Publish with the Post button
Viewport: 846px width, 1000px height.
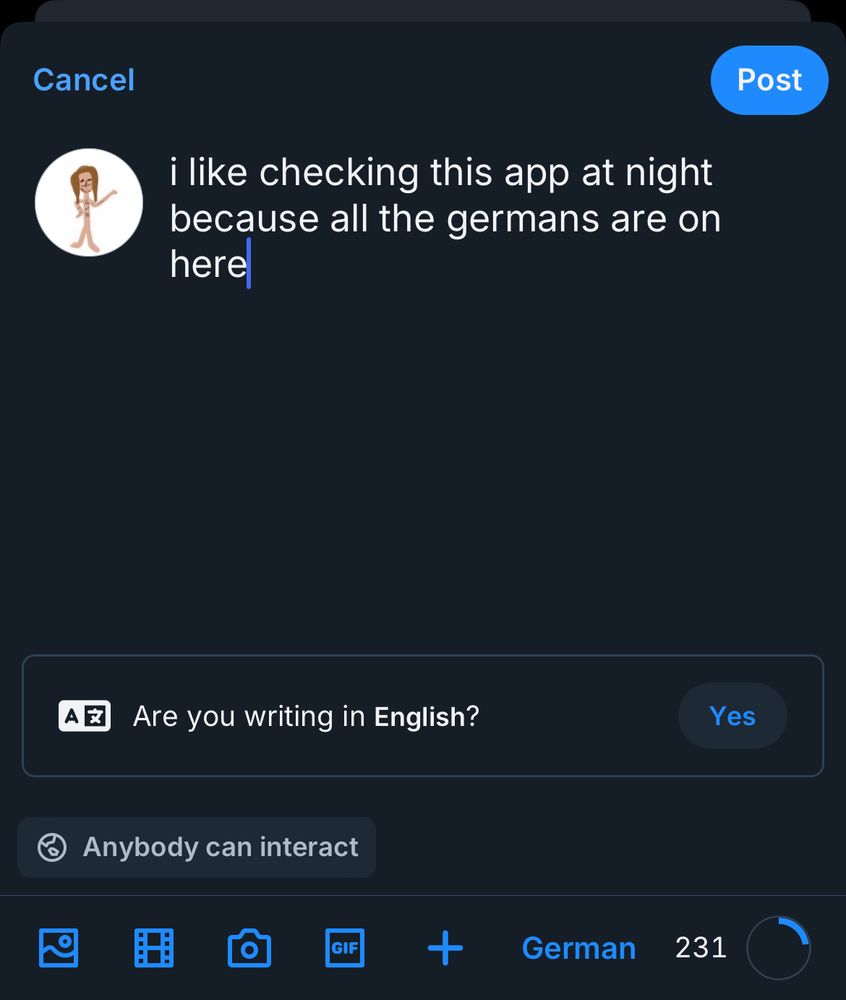[x=769, y=80]
